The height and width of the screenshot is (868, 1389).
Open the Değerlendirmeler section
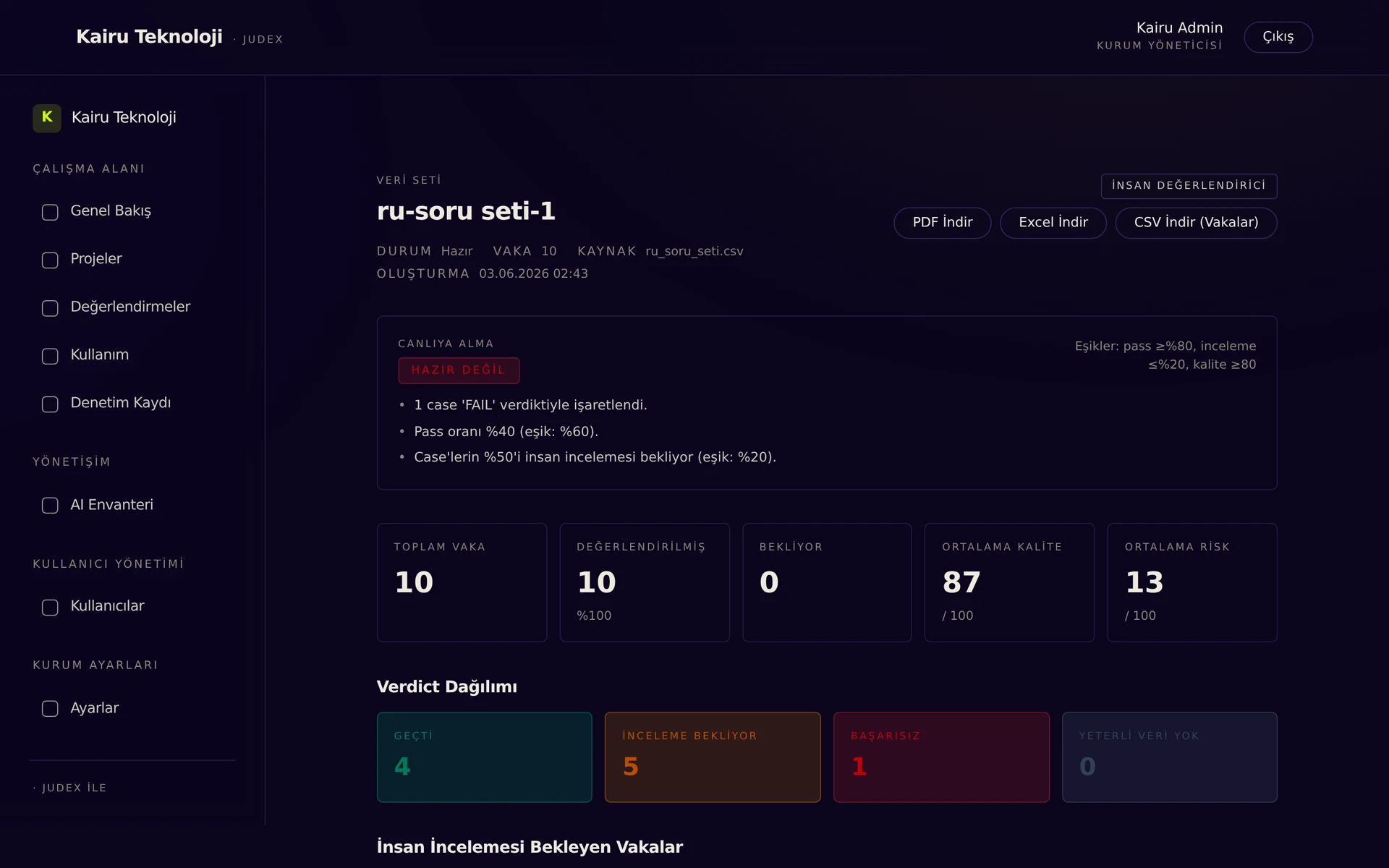[x=130, y=307]
